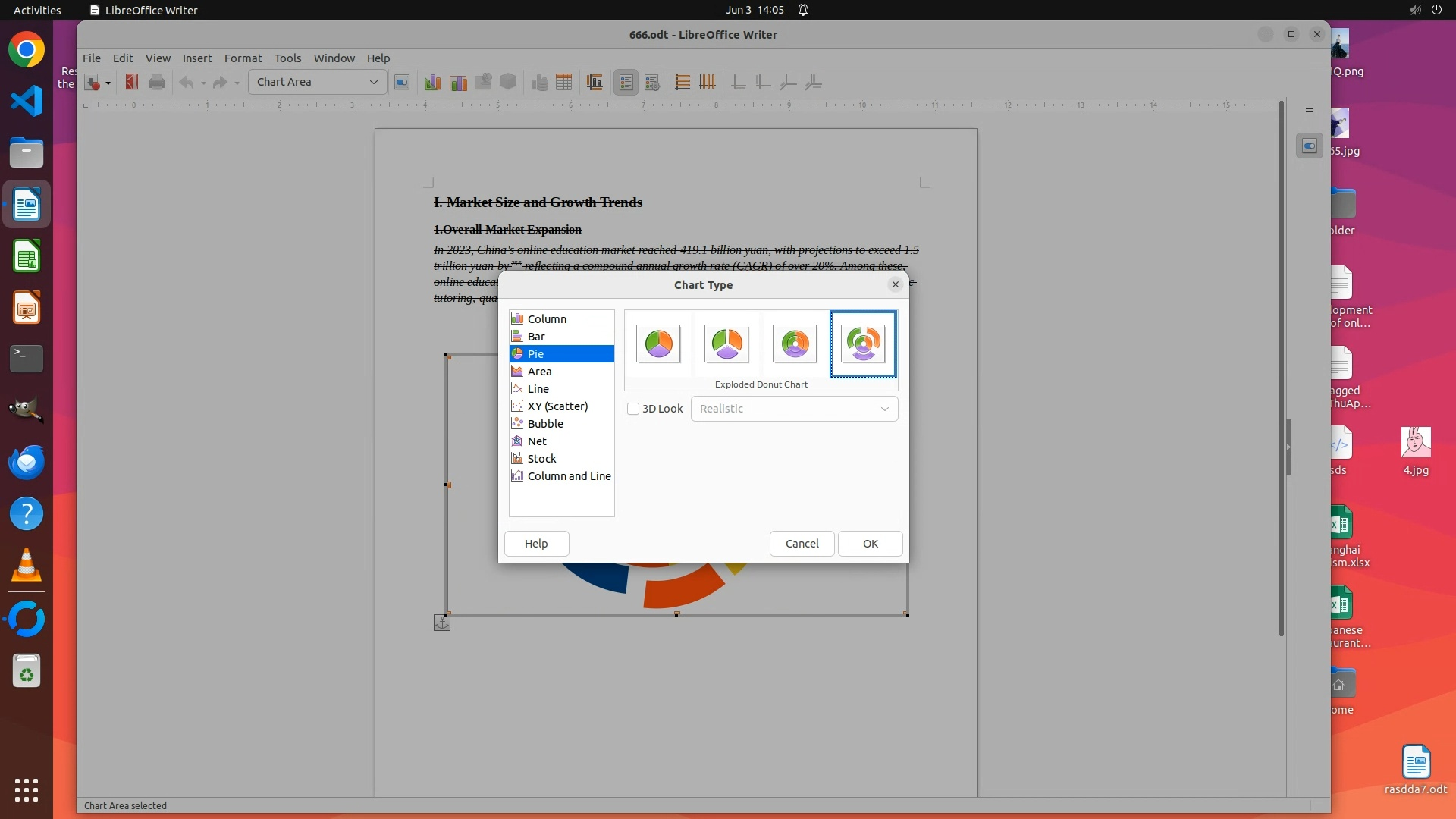The image size is (1456, 819).
Task: Click the Format Selection toolbar icon
Action: click(x=402, y=82)
